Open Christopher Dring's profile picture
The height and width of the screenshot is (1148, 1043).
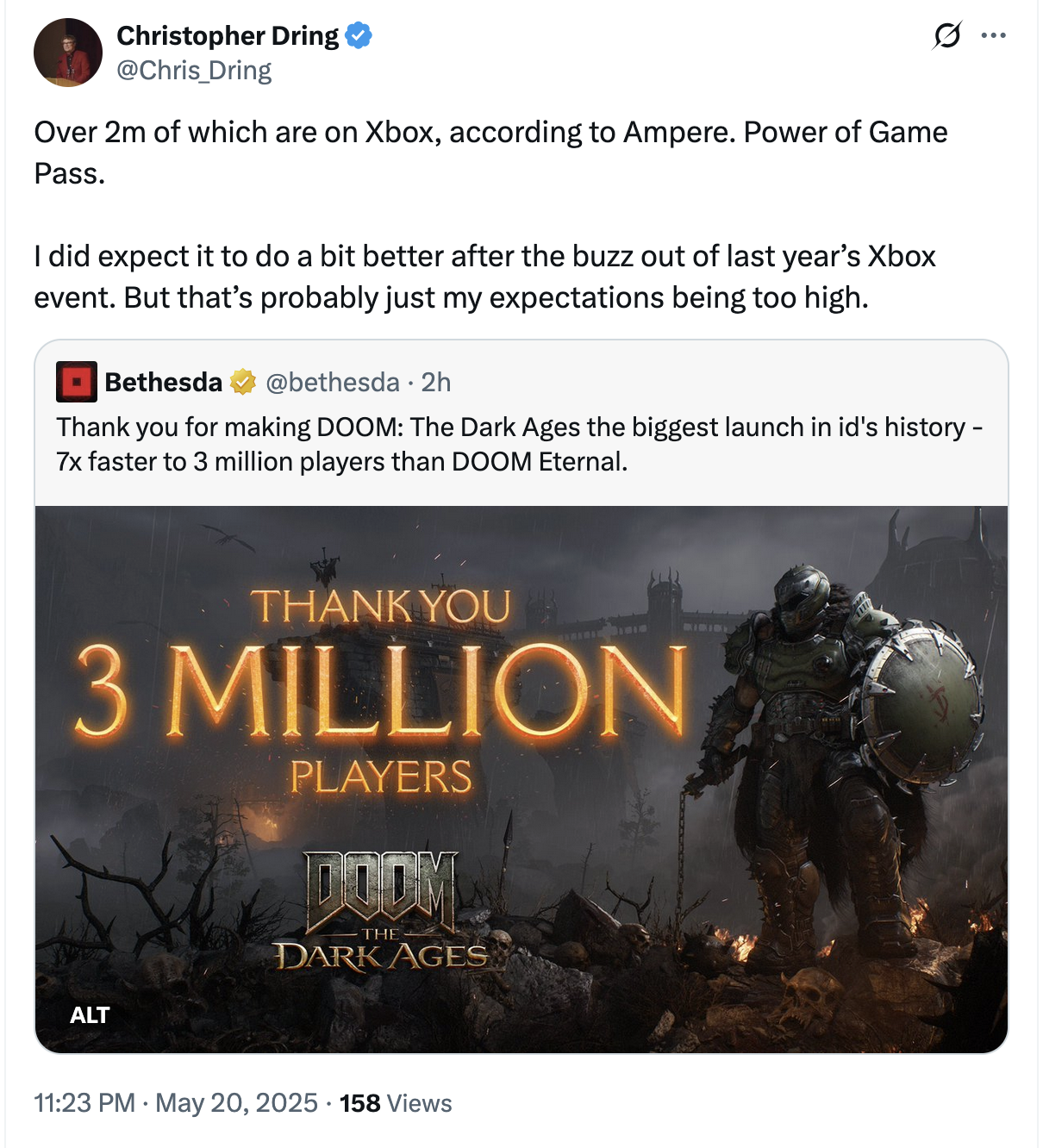[x=68, y=53]
